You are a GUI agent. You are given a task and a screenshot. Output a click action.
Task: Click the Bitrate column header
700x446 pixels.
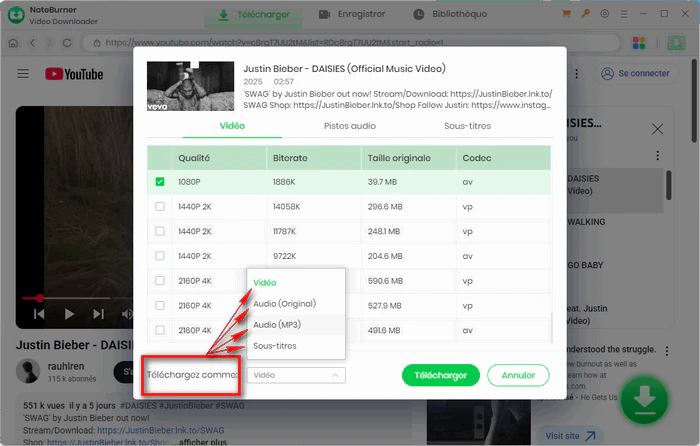tap(314, 158)
